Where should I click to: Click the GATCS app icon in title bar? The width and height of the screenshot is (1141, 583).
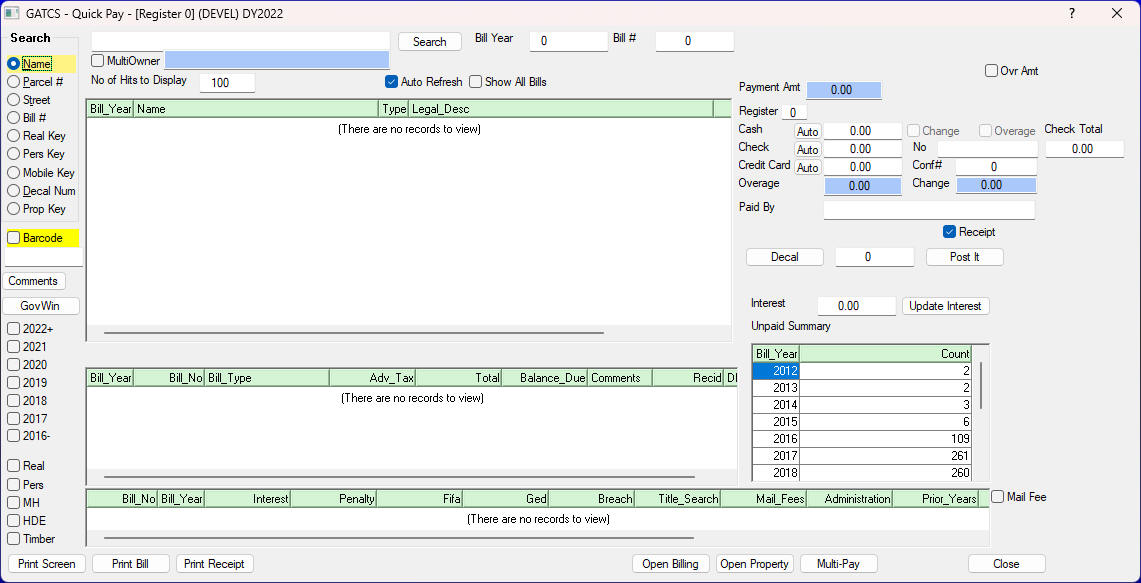[x=13, y=14]
